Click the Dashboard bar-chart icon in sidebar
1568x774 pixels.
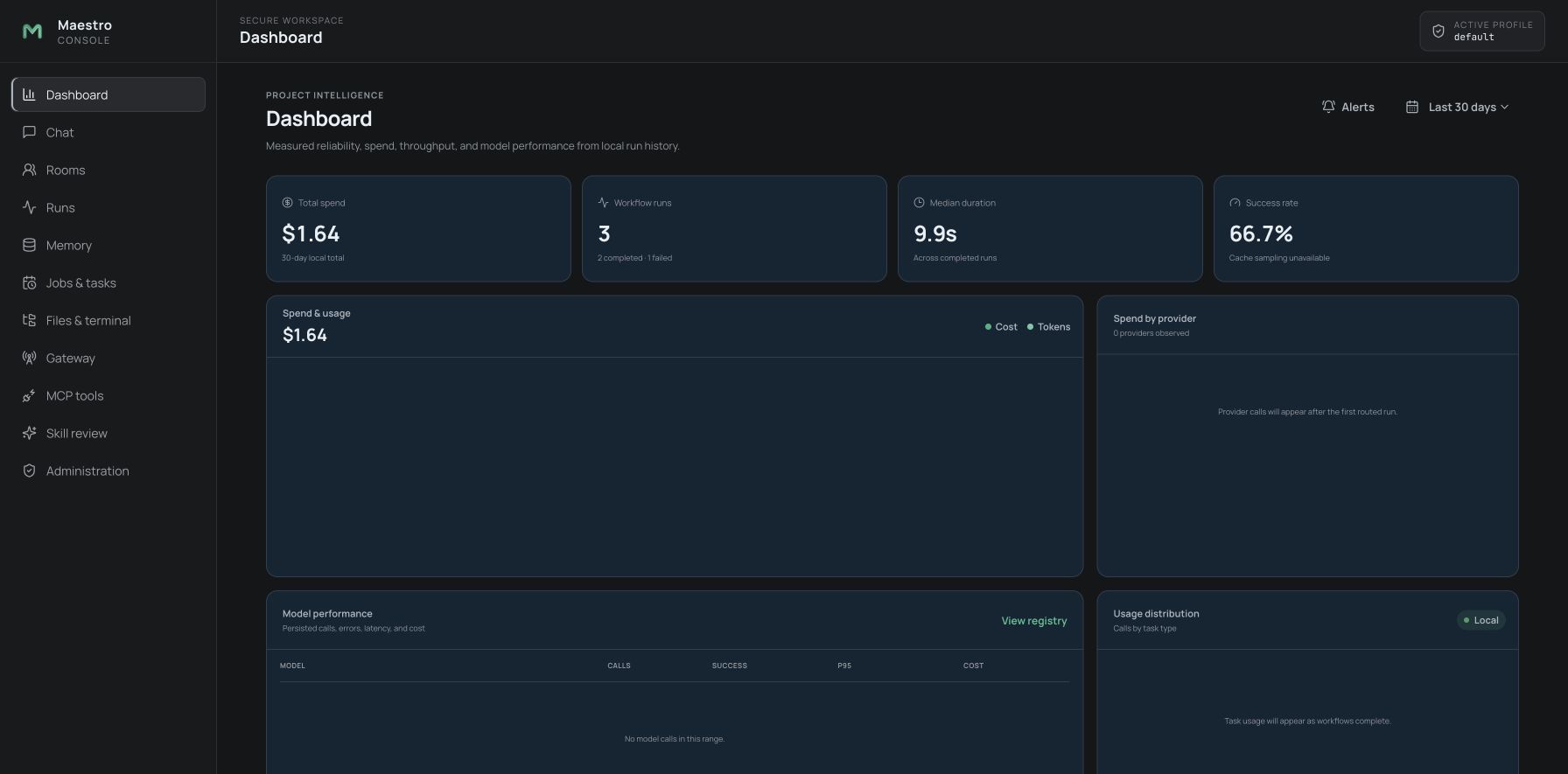coord(29,94)
